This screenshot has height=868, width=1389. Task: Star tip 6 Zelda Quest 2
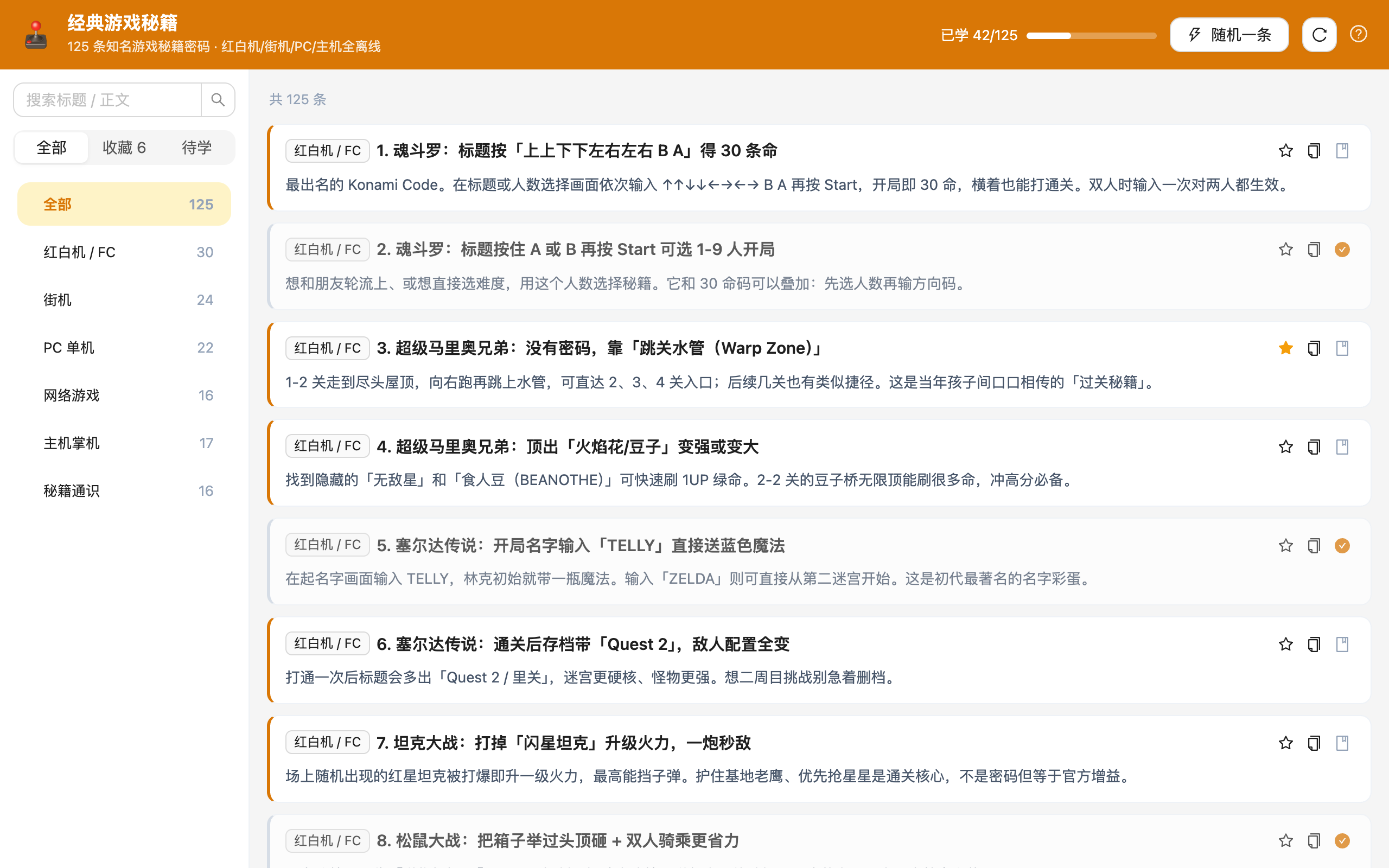point(1286,644)
